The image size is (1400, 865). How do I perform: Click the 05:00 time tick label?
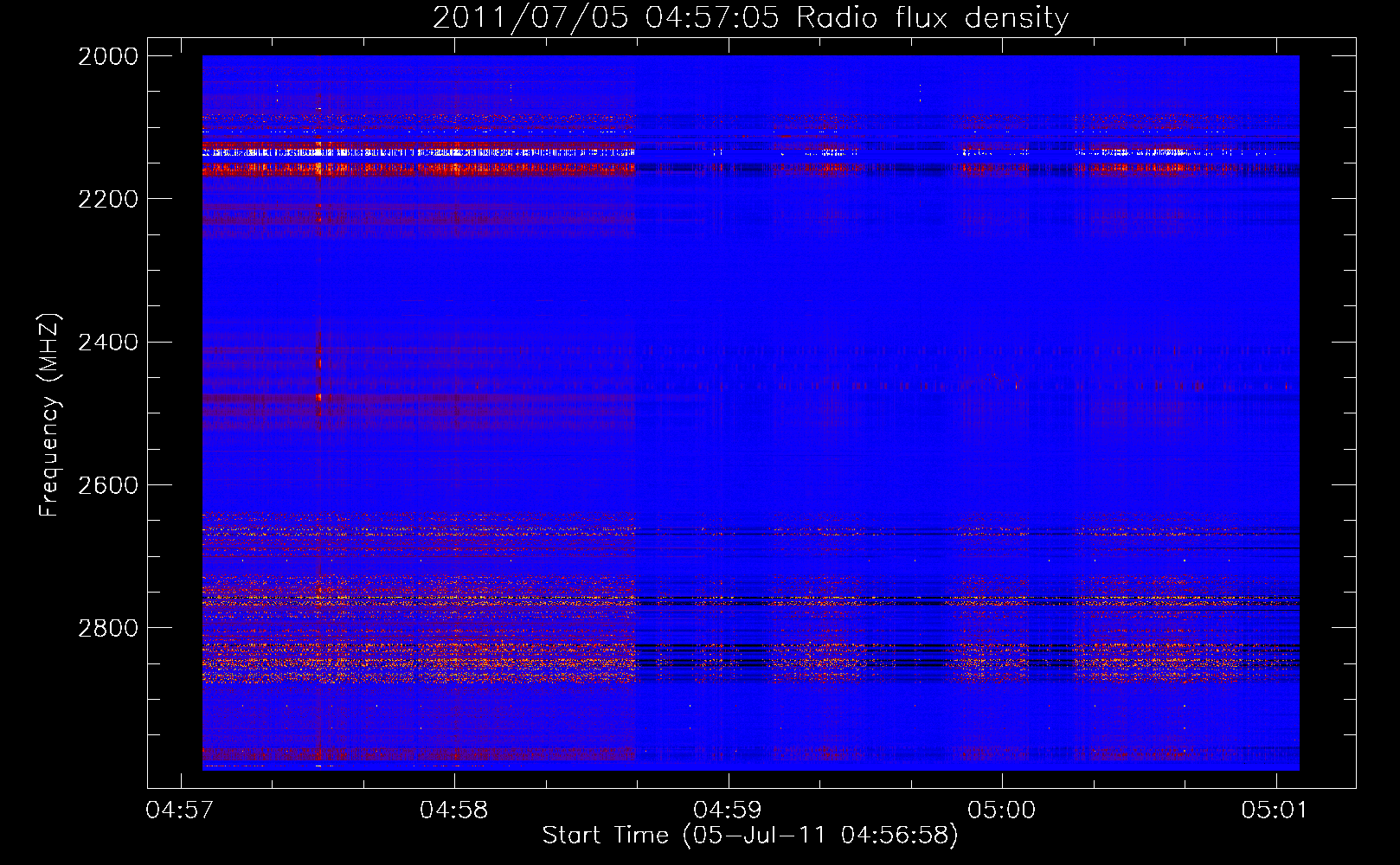pos(1002,811)
